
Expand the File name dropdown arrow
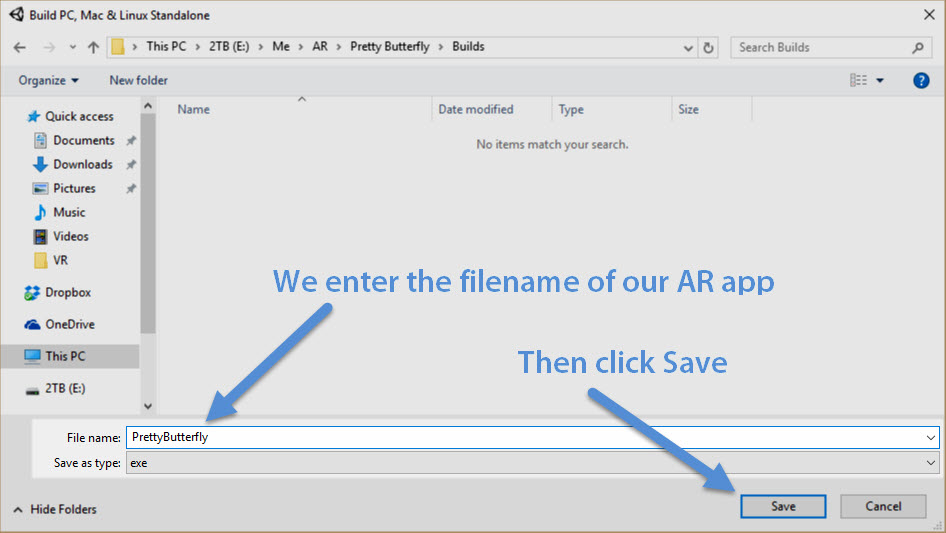pyautogui.click(x=930, y=438)
